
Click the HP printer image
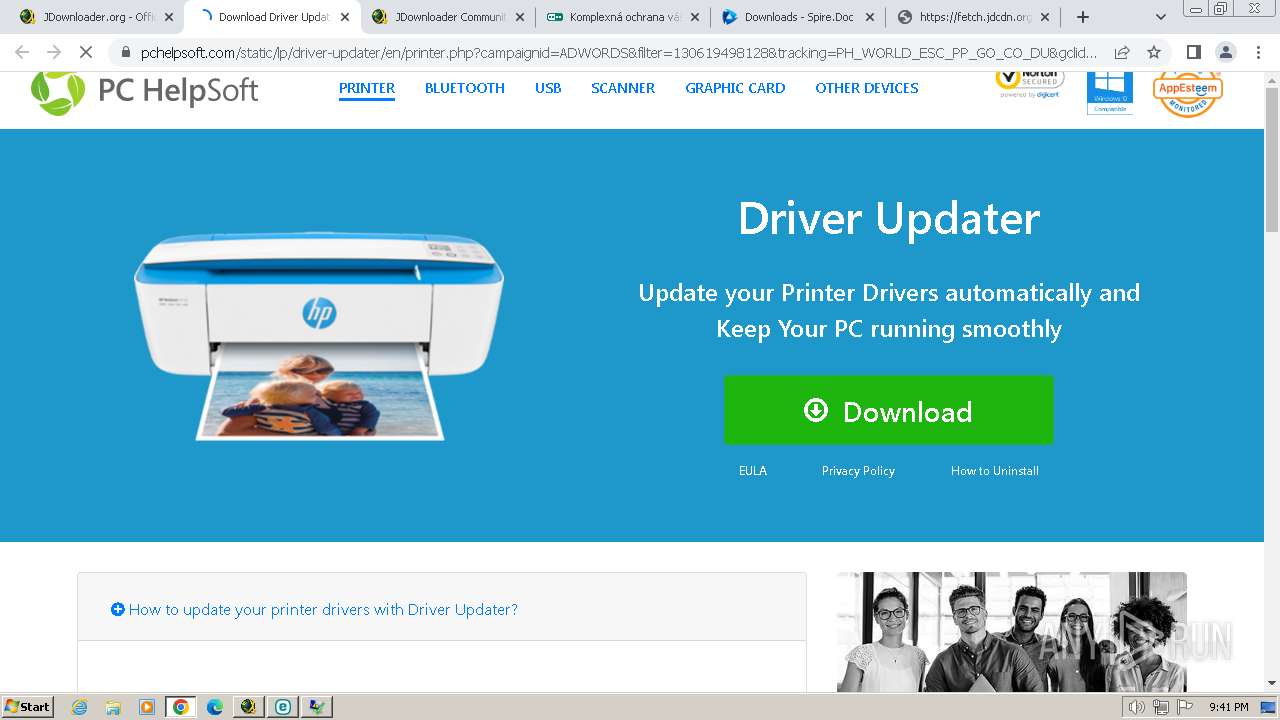[x=319, y=337]
